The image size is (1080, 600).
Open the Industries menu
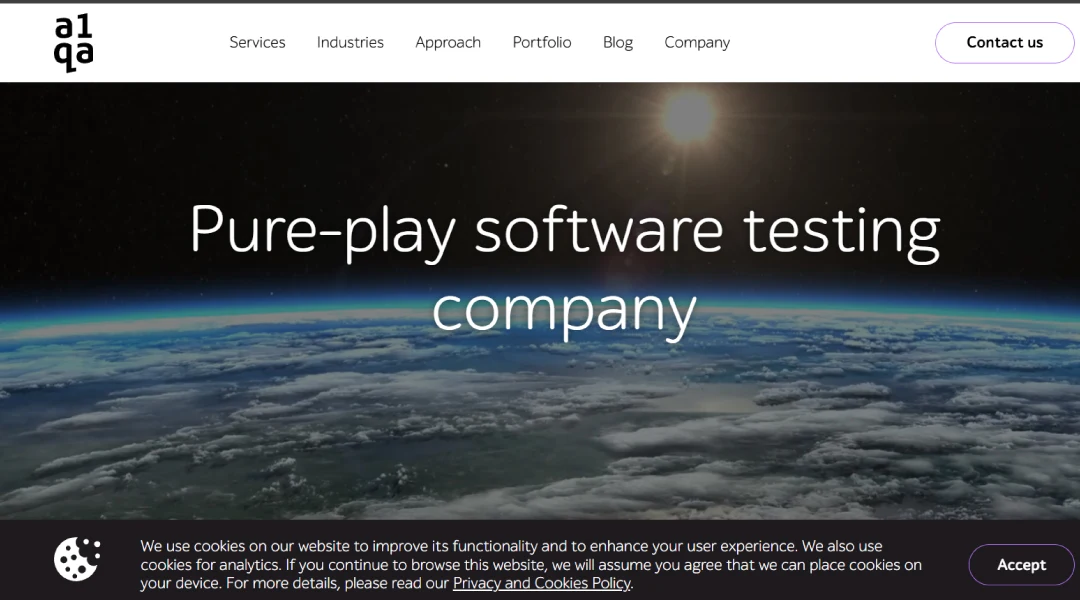pyautogui.click(x=350, y=42)
